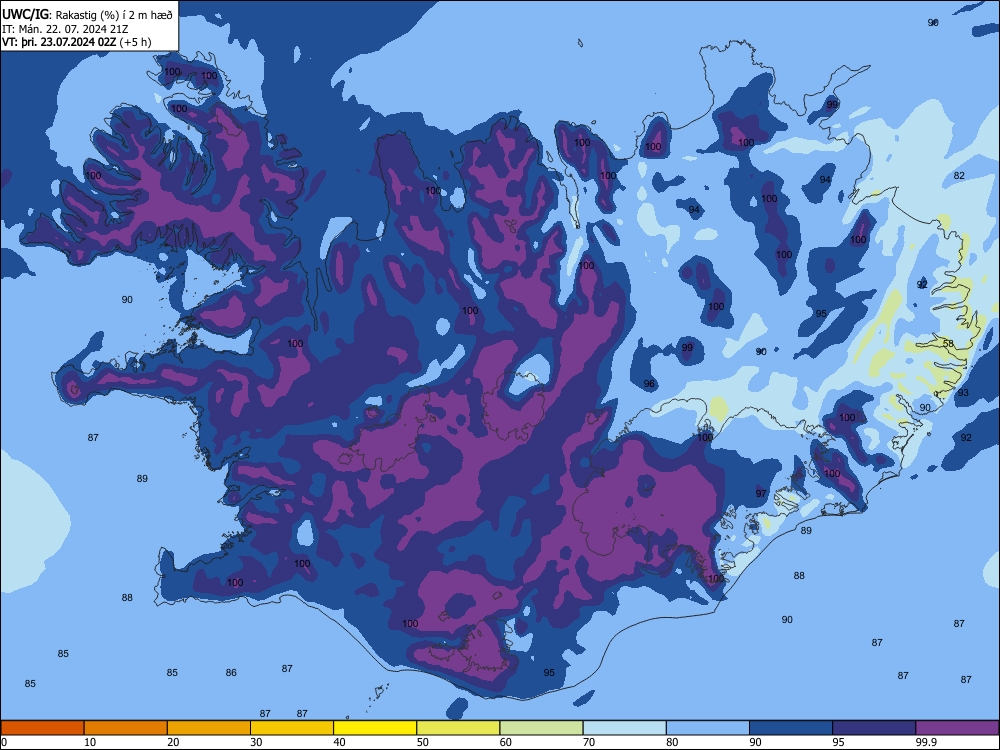Click the 60–70 pale green legend swatch
The height and width of the screenshot is (750, 1000).
[541, 728]
